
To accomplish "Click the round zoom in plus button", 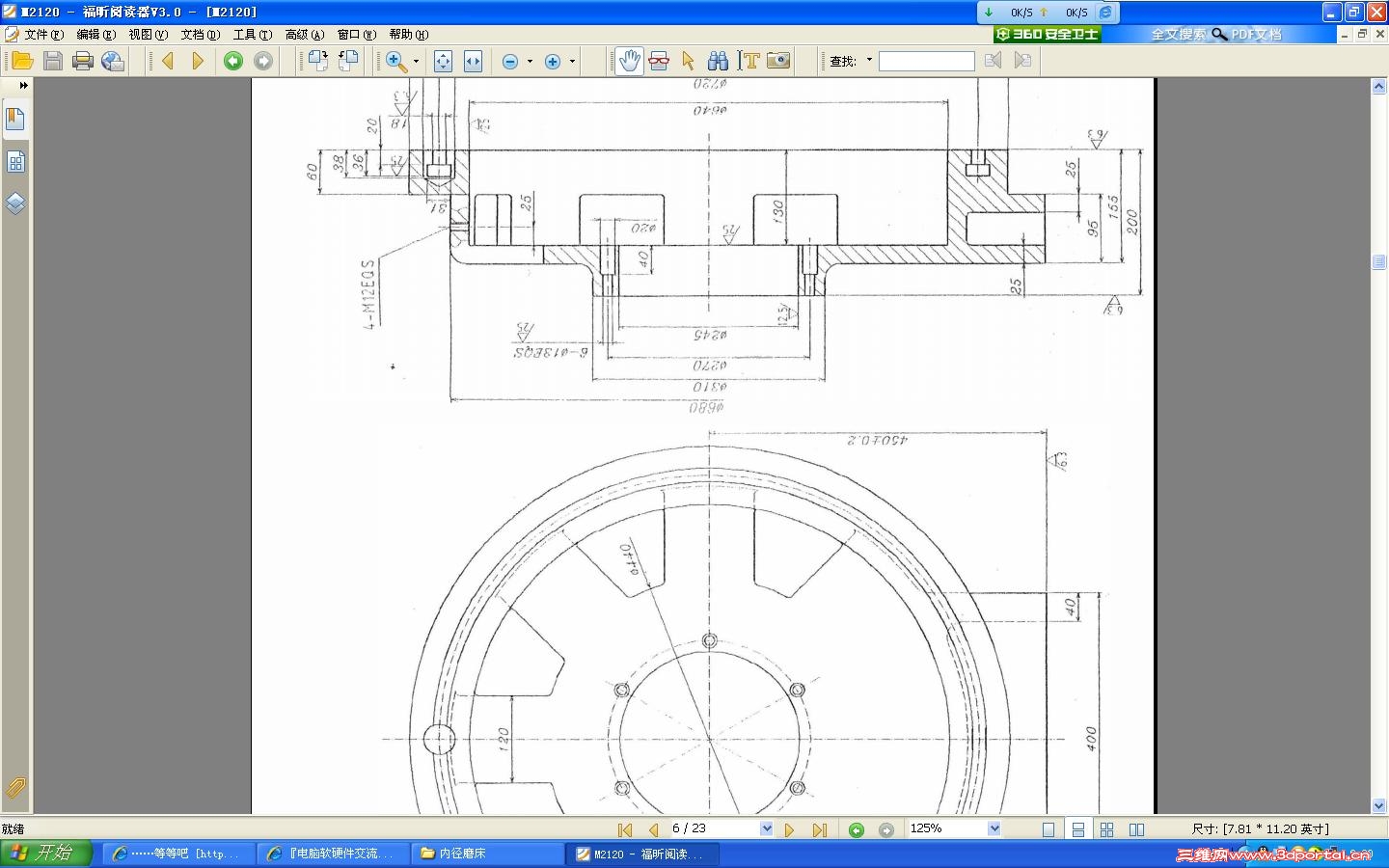I will [x=553, y=62].
